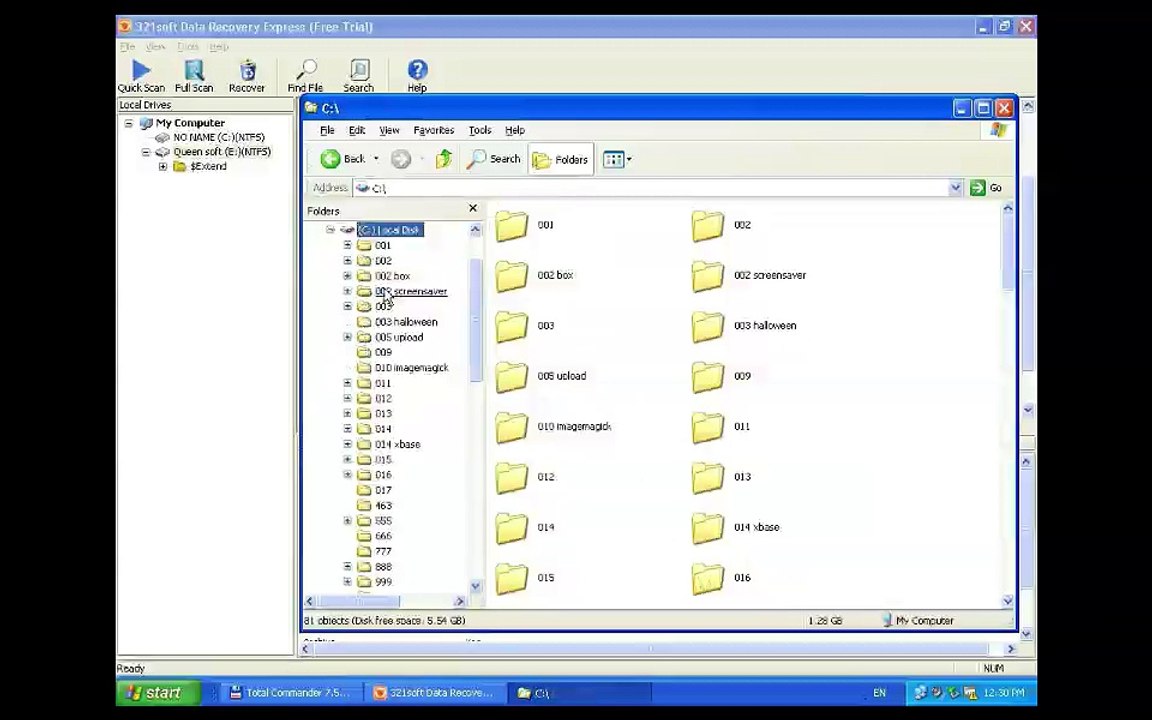
Task: Select NO NAME (C:)(NTFS) drive
Action: click(218, 137)
